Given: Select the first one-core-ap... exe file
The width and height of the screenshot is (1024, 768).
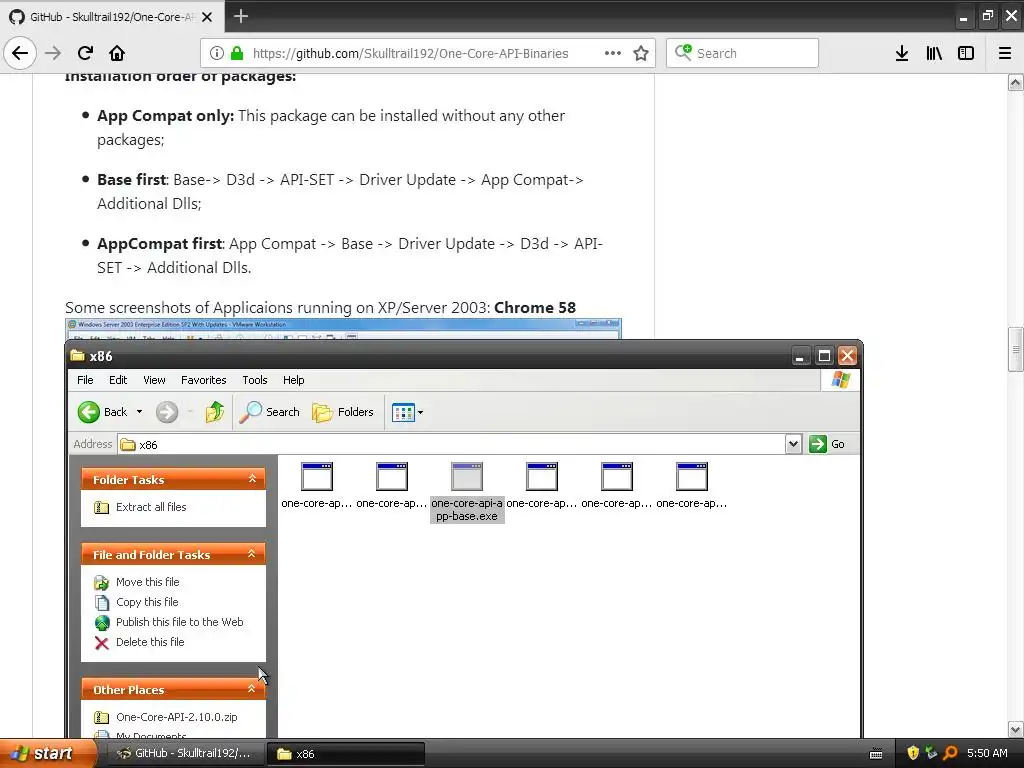Looking at the screenshot, I should click(317, 485).
